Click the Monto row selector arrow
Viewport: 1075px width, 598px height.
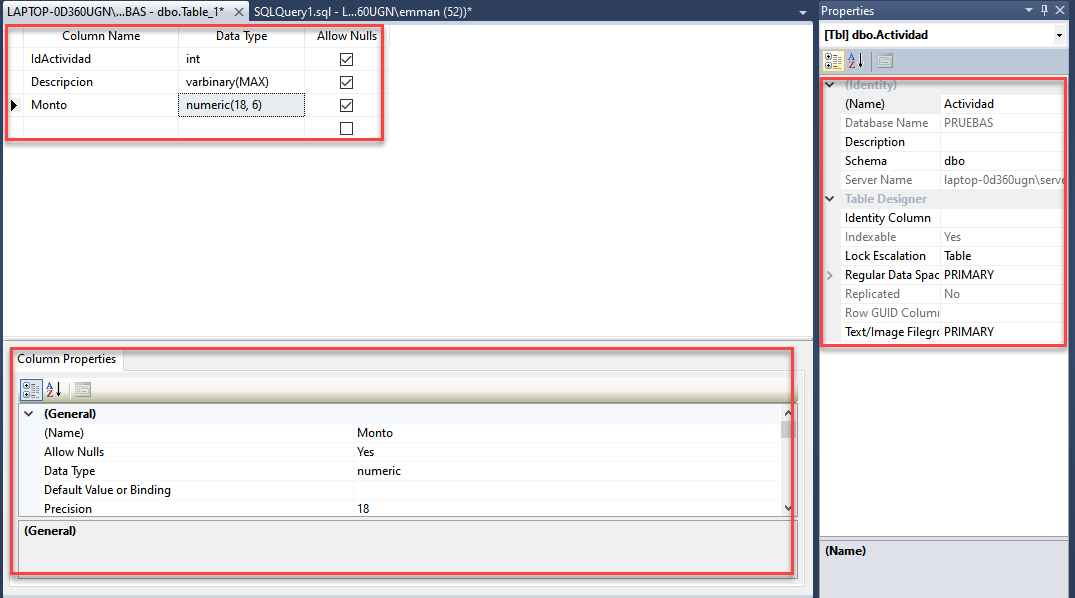point(13,104)
